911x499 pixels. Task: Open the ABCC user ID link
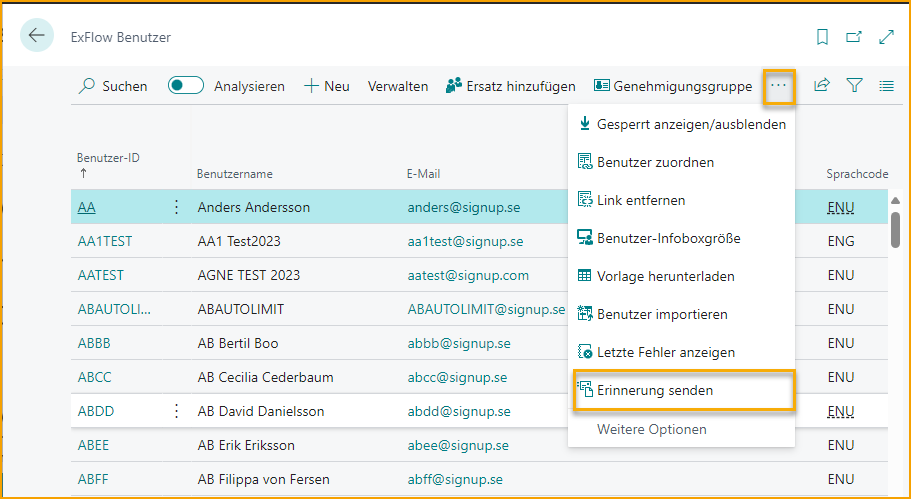94,377
